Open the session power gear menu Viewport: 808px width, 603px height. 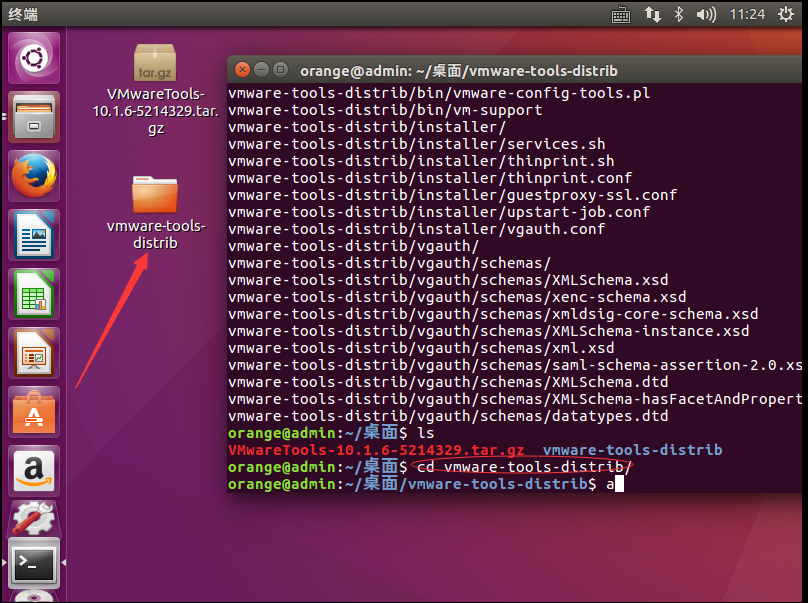(786, 14)
